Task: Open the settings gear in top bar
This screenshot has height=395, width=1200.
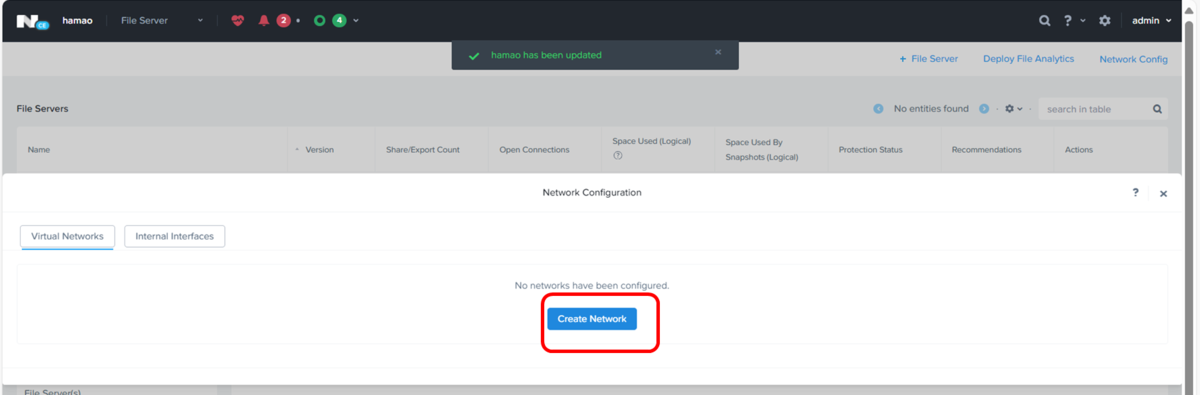Action: (1105, 20)
